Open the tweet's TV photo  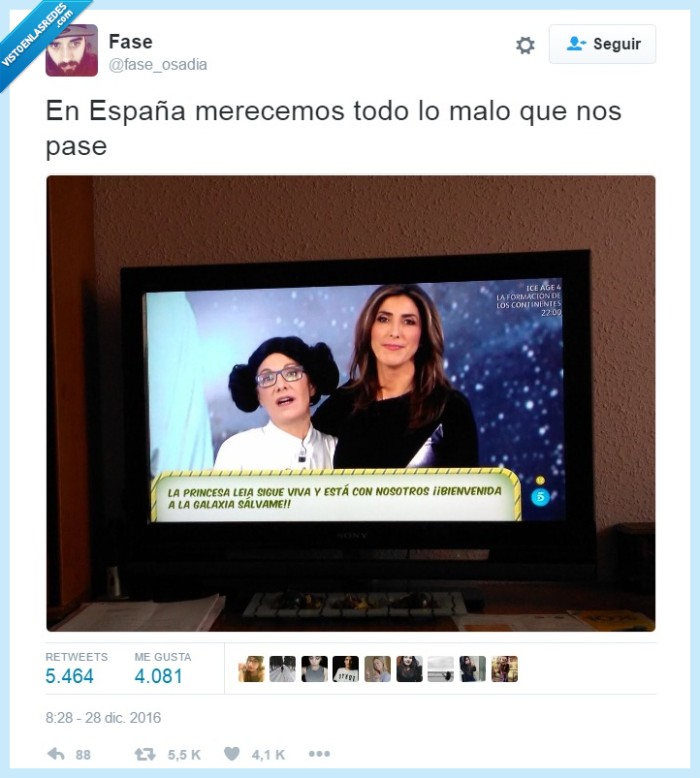[x=351, y=403]
